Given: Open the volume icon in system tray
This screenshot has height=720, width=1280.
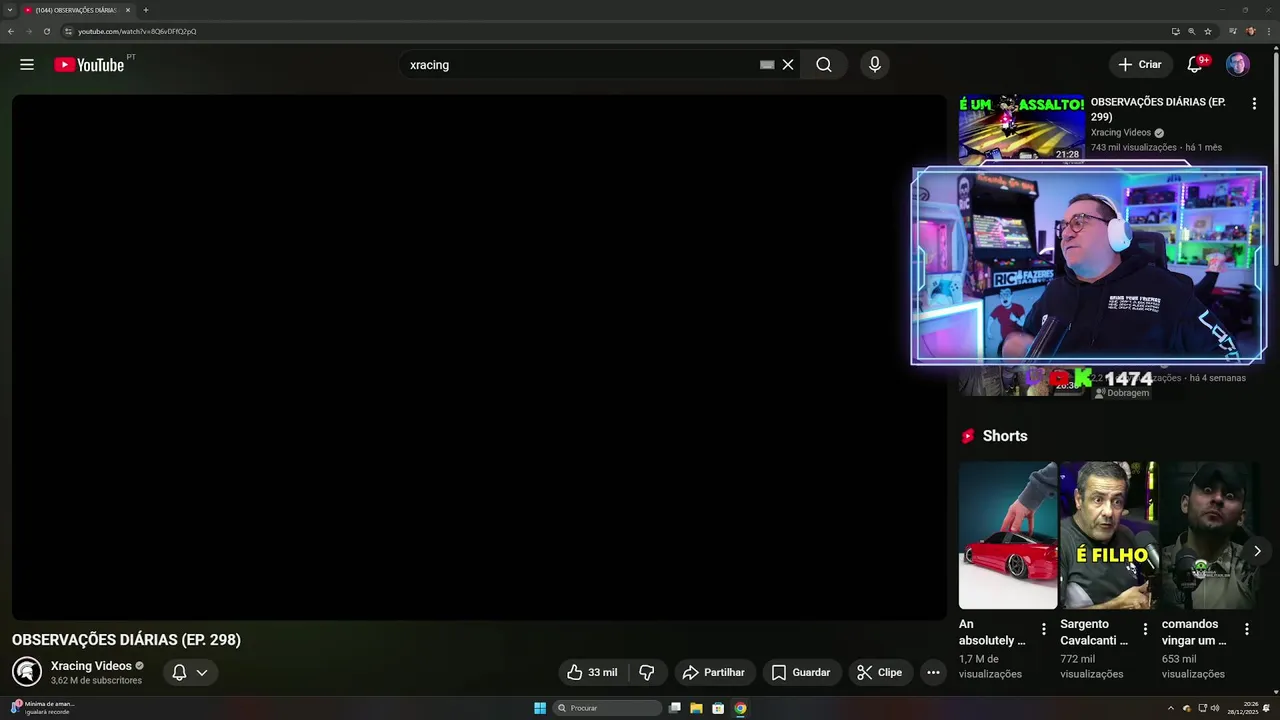Looking at the screenshot, I should pos(1215,708).
